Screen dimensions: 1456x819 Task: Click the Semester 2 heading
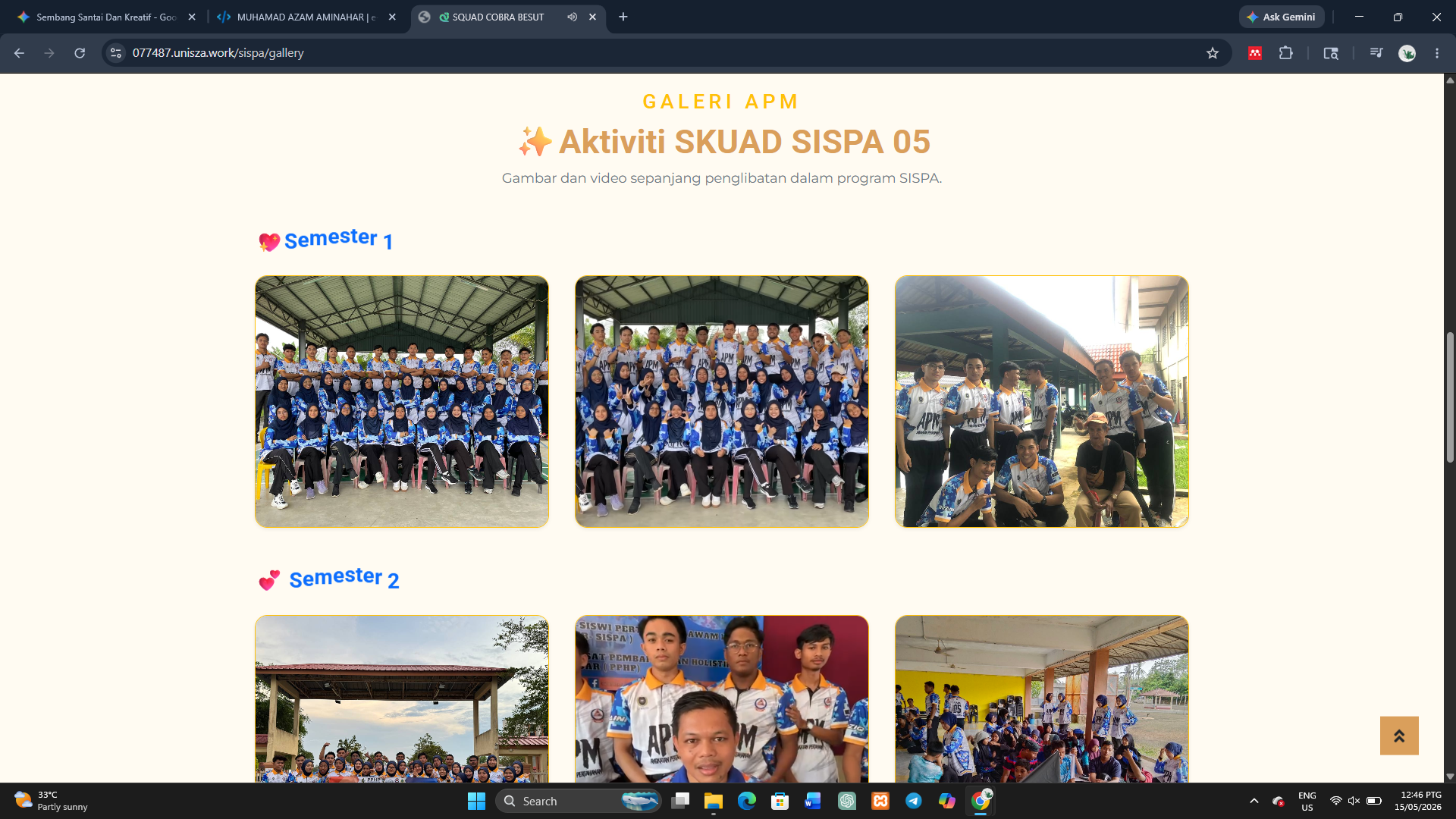coord(329,579)
